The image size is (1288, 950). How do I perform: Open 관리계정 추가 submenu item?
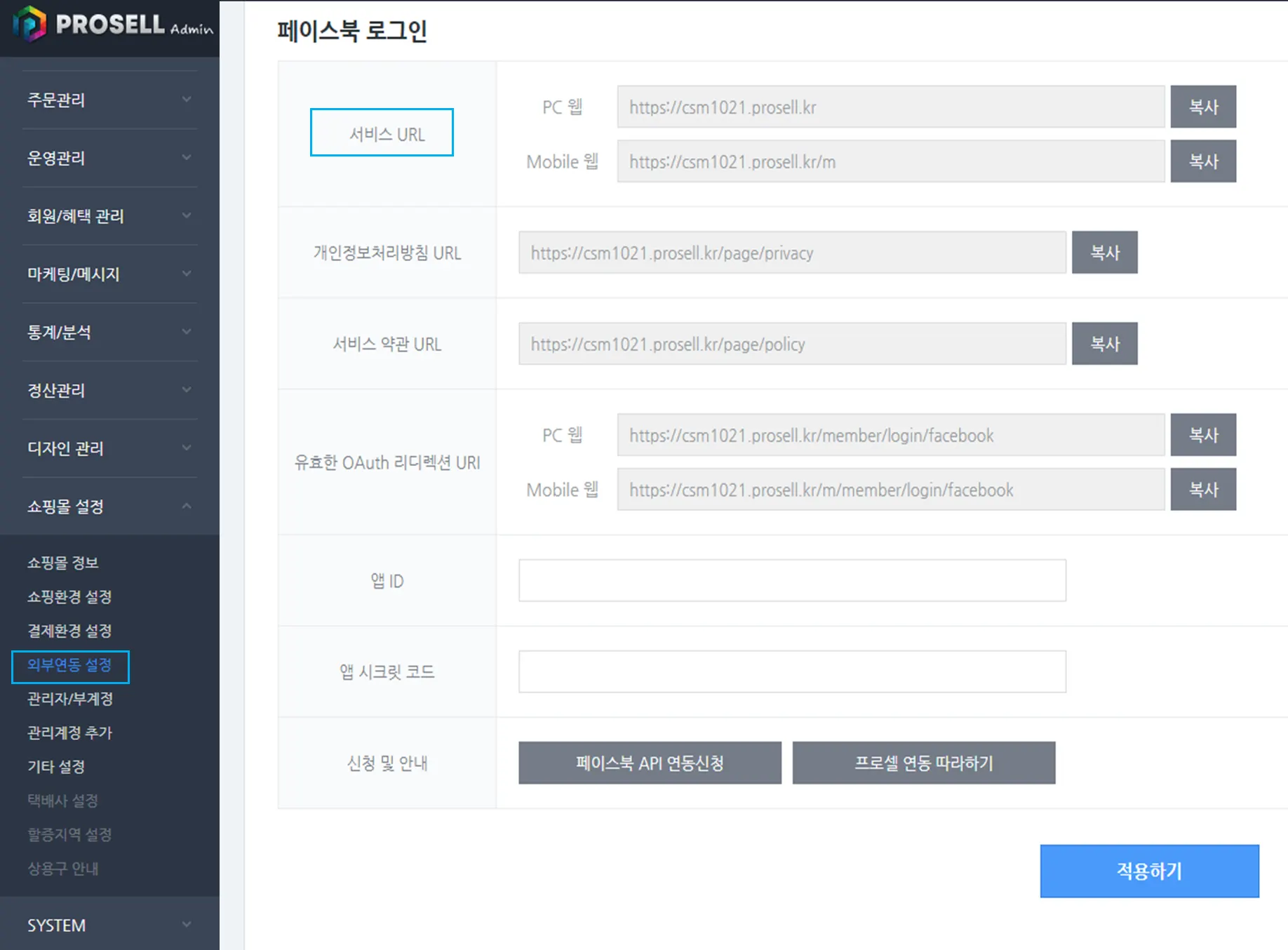pyautogui.click(x=69, y=732)
